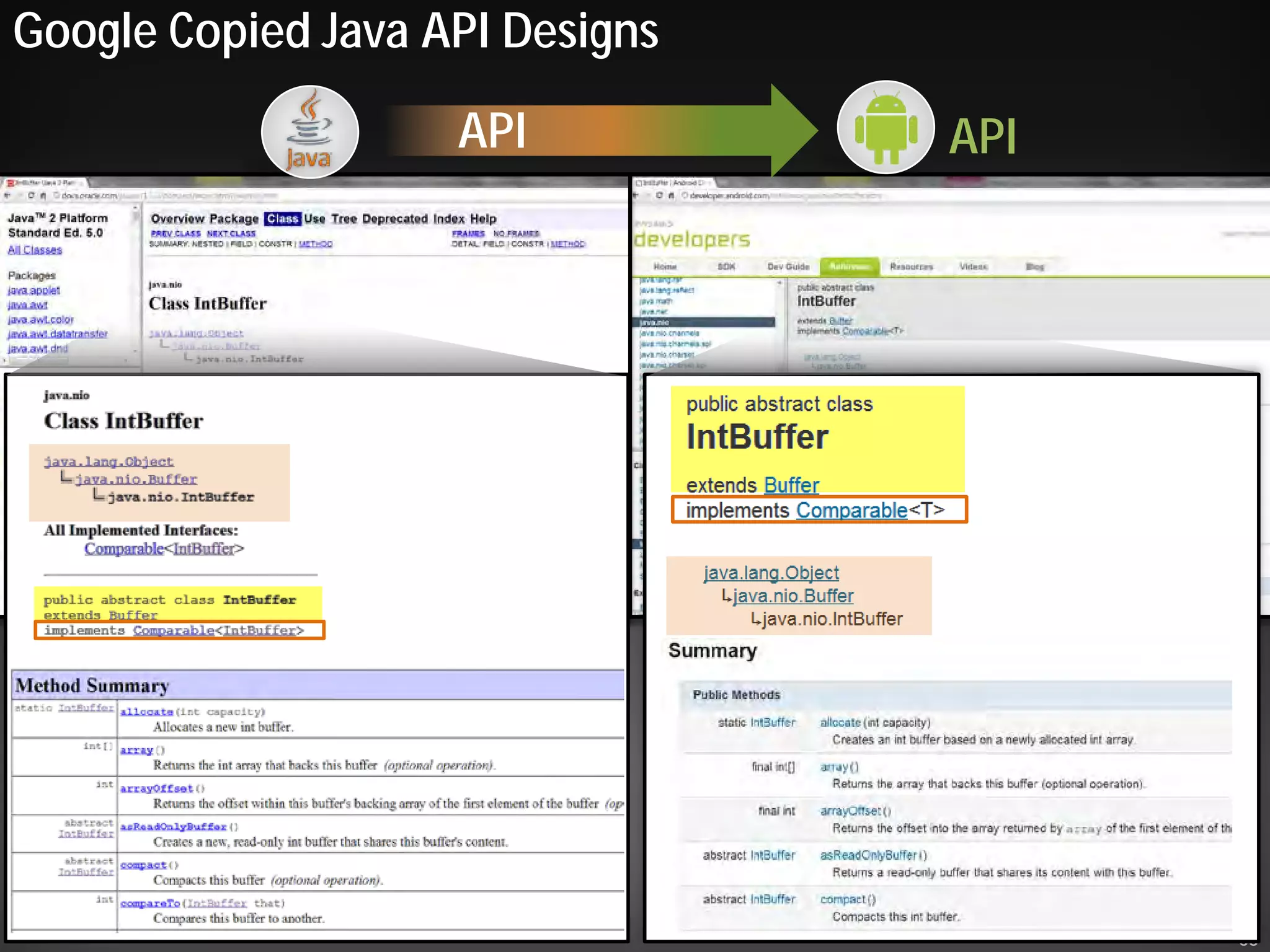
Task: Click reload icon in Android developer browser
Action: 659,195
